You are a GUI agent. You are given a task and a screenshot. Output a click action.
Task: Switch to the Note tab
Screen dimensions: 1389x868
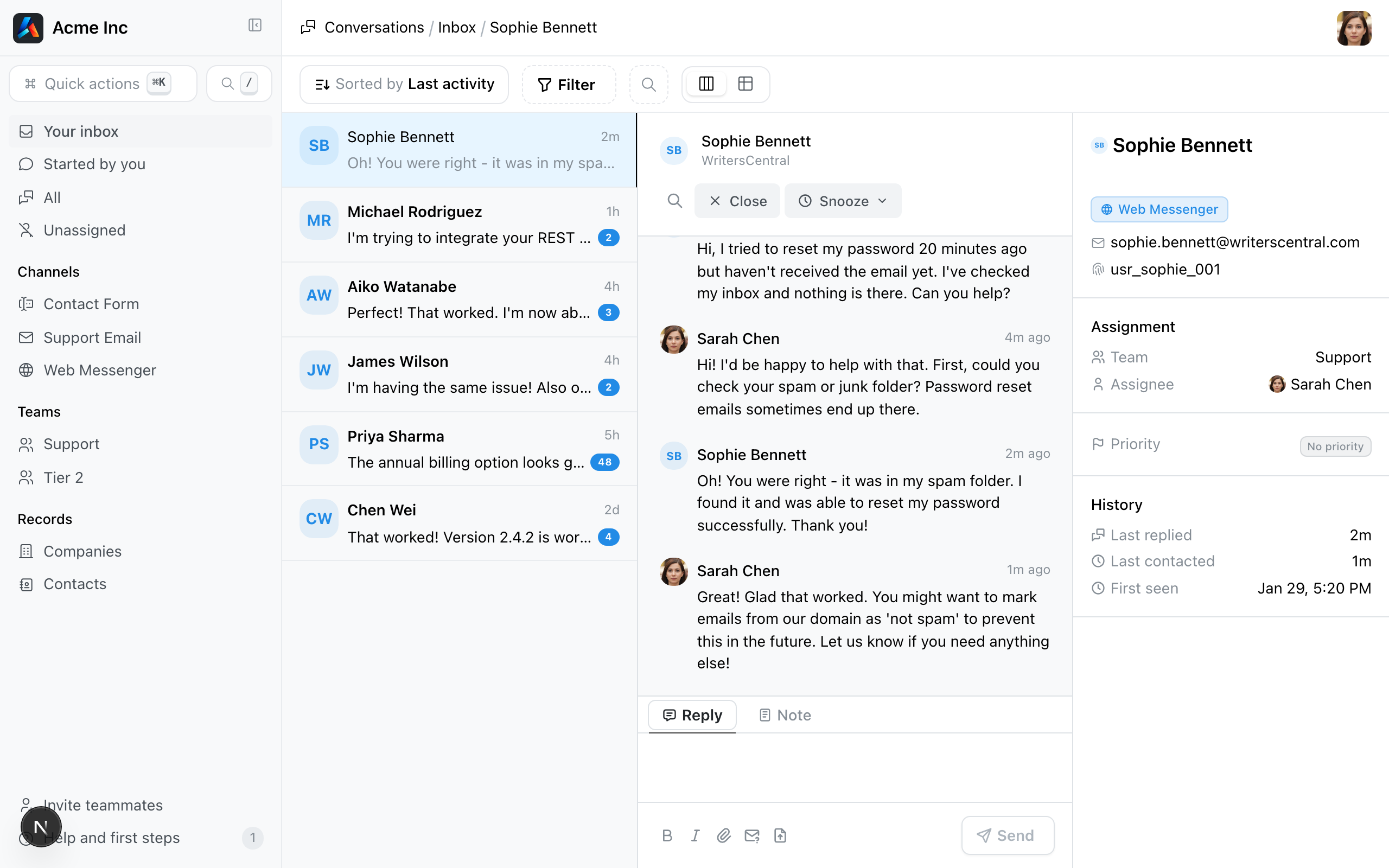pyautogui.click(x=785, y=716)
